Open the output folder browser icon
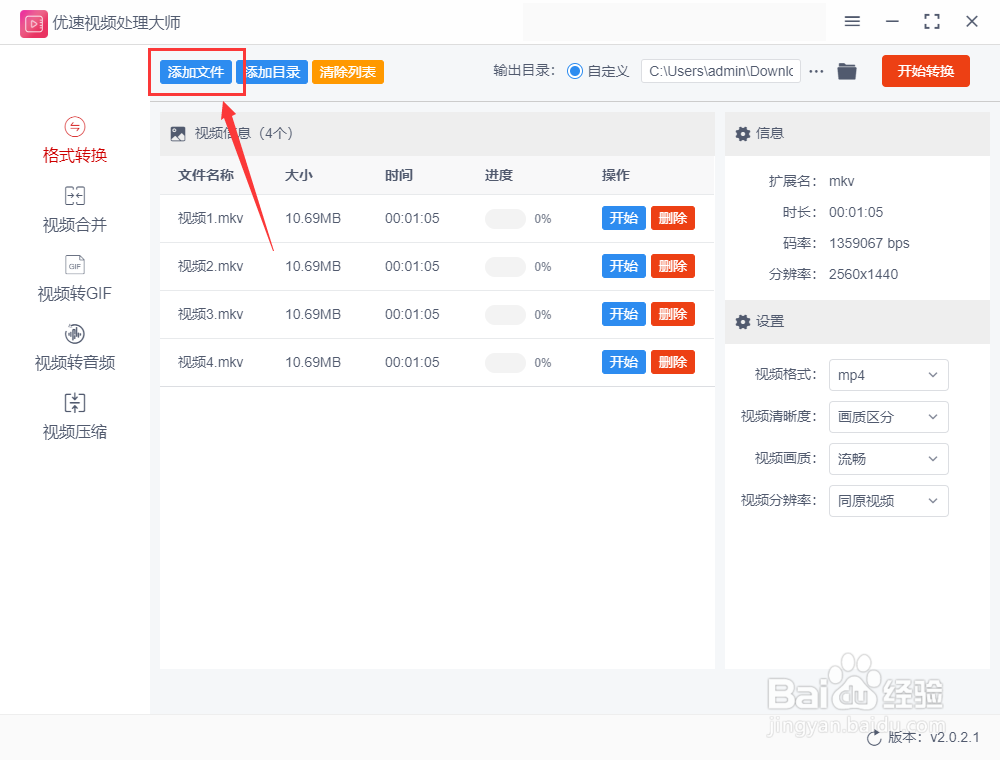This screenshot has height=760, width=1000. pyautogui.click(x=846, y=71)
